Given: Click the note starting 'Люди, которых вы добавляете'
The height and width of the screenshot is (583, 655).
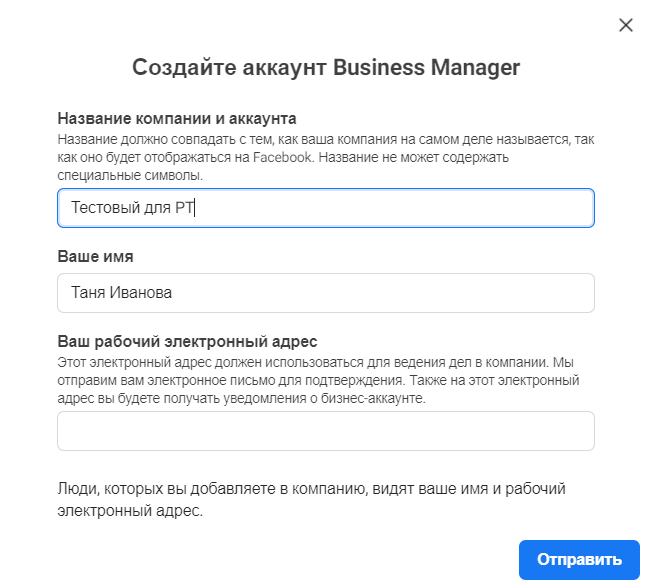Looking at the screenshot, I should (312, 499).
